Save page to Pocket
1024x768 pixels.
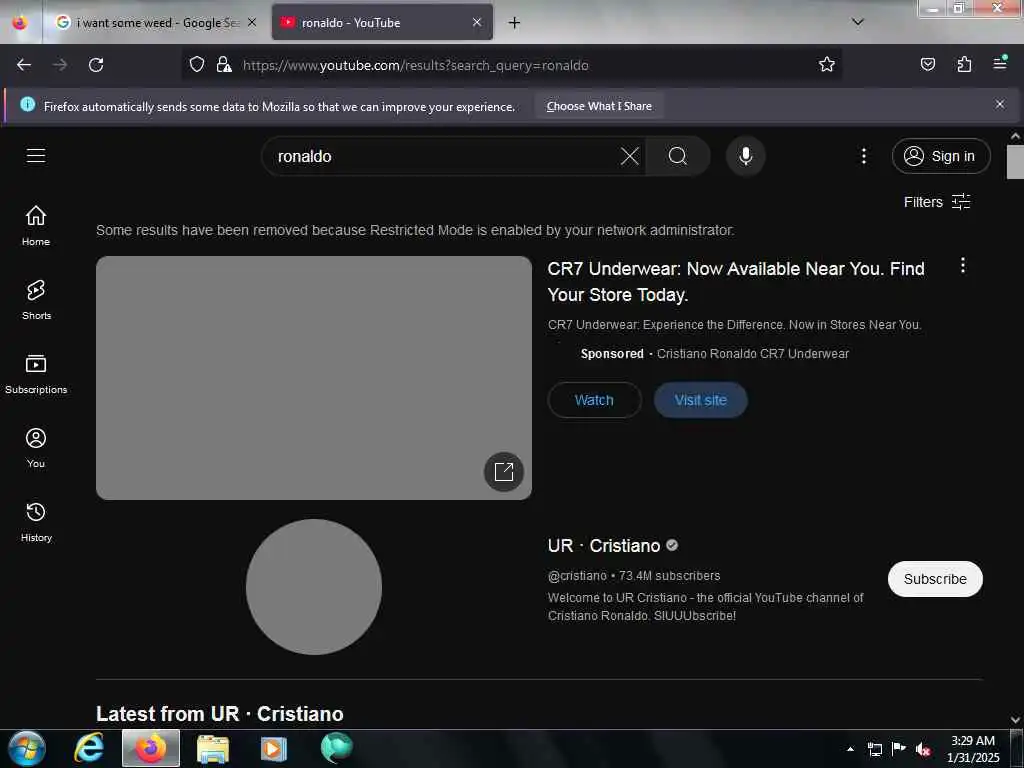pyautogui.click(x=927, y=65)
